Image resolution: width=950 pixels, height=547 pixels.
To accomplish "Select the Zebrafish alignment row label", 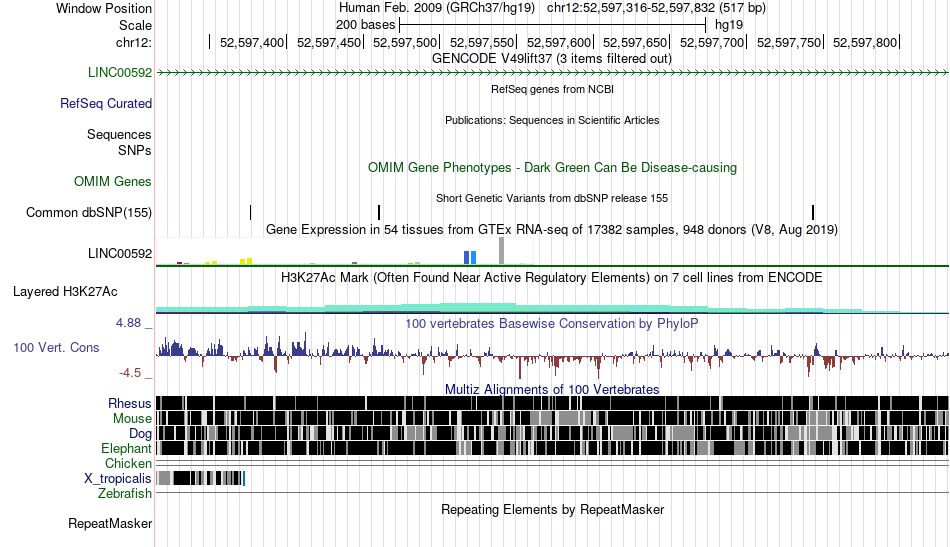I will (125, 494).
